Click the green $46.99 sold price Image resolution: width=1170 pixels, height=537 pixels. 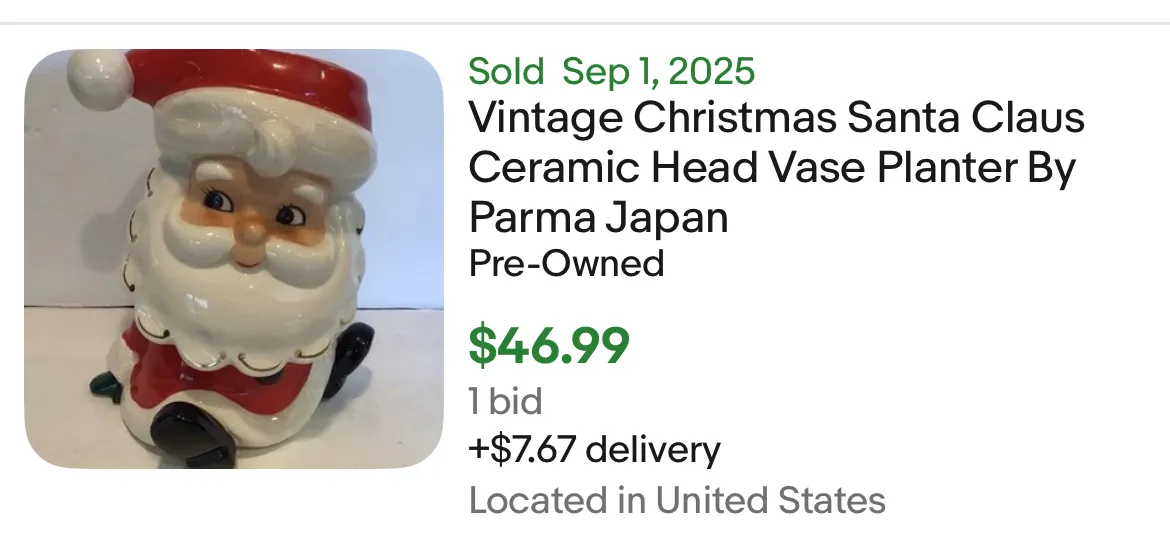coord(549,345)
